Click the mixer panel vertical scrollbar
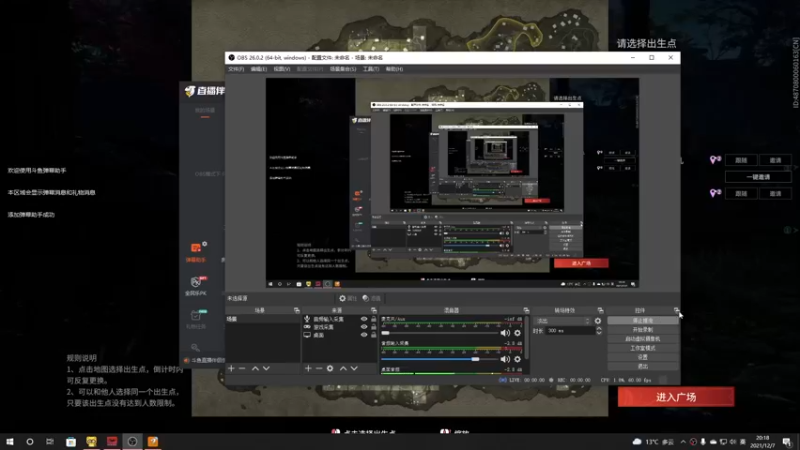 point(527,337)
